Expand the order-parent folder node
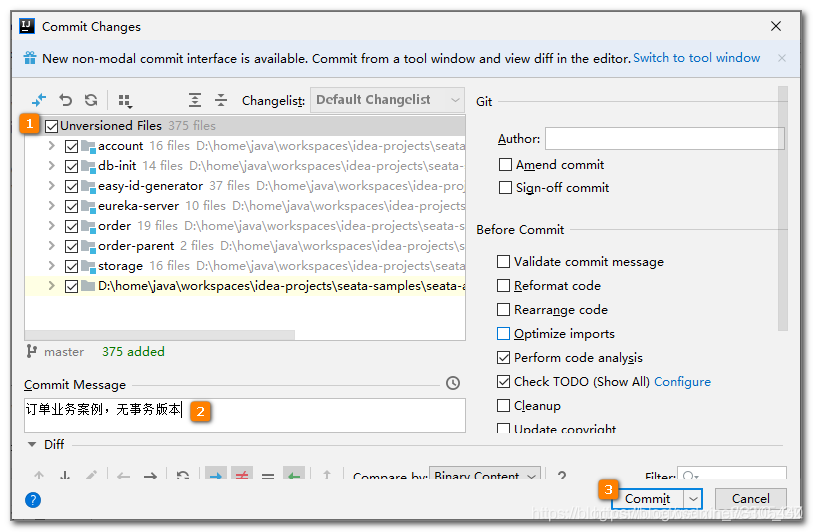The width and height of the screenshot is (813, 532). [51, 246]
